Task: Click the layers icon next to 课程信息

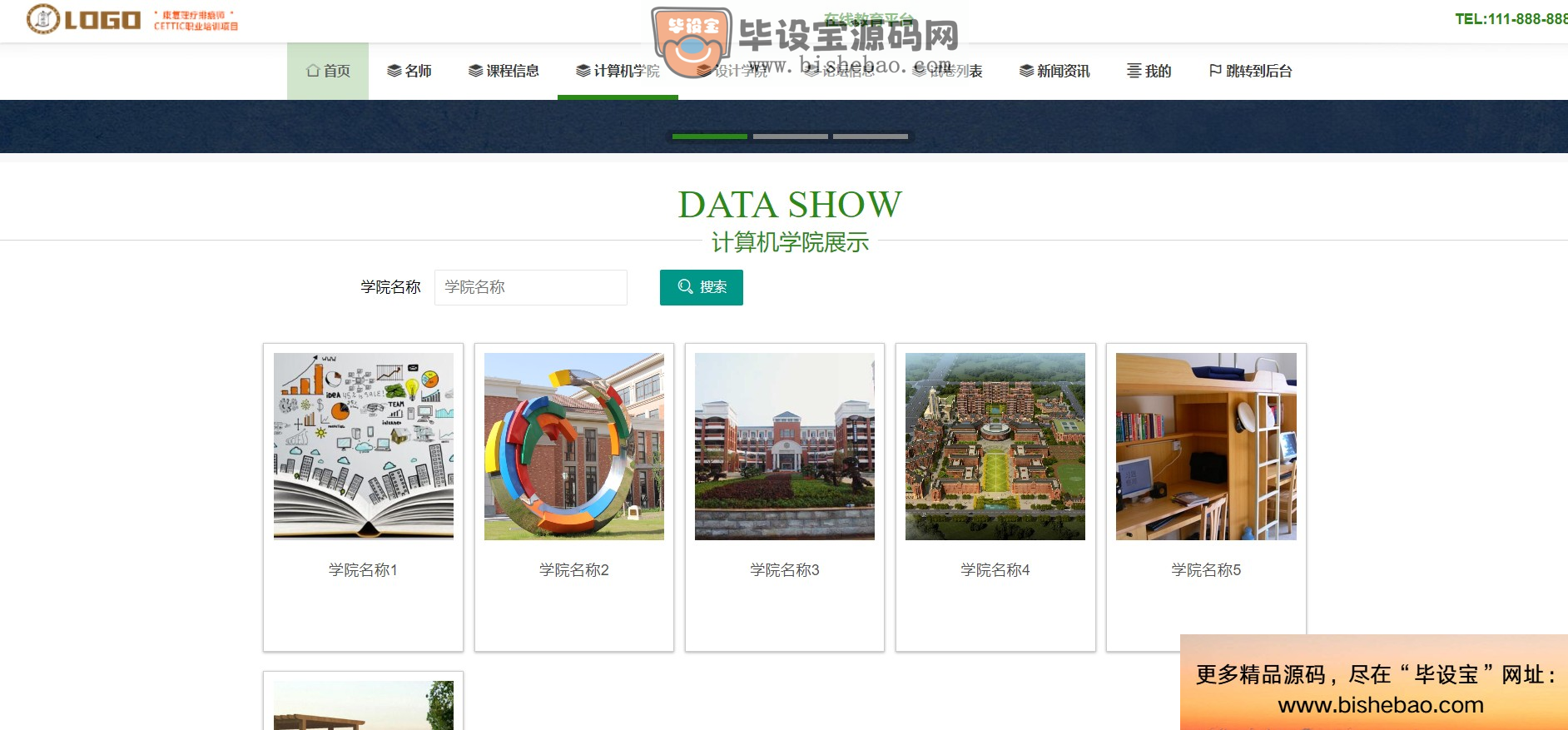Action: [x=476, y=71]
